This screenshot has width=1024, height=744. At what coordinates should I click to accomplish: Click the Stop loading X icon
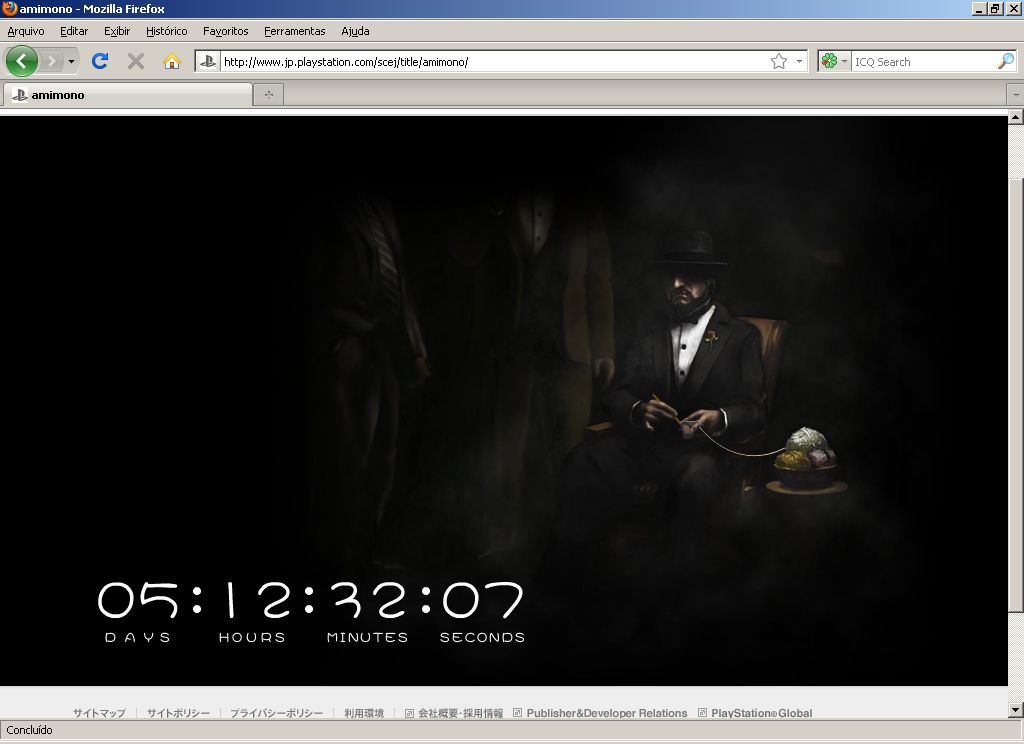pyautogui.click(x=136, y=61)
